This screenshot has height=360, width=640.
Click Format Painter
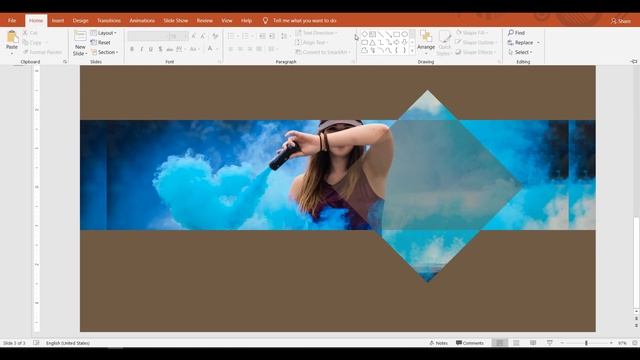click(x=42, y=52)
